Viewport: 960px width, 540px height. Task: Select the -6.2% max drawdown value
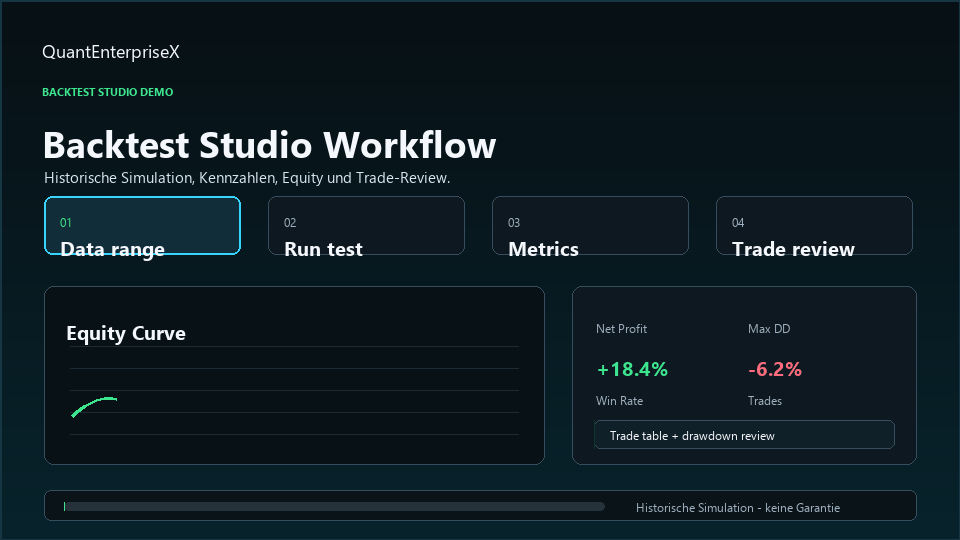[774, 369]
